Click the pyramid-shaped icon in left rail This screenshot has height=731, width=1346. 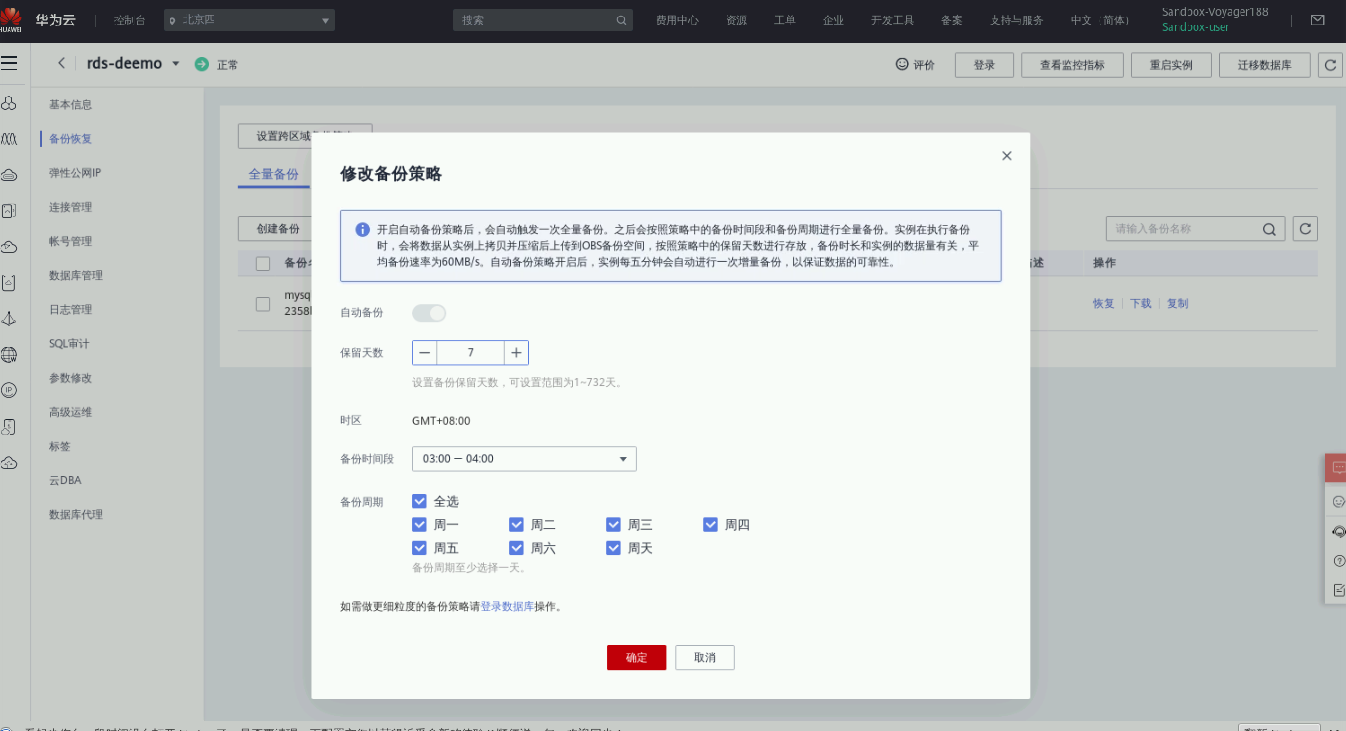9,318
